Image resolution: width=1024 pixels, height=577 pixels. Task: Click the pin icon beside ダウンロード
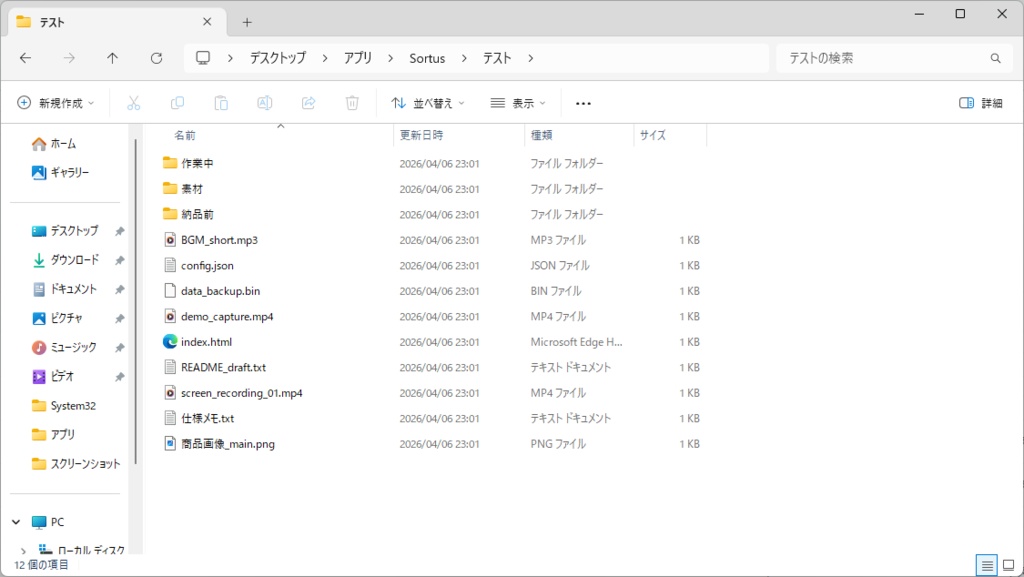tap(120, 260)
